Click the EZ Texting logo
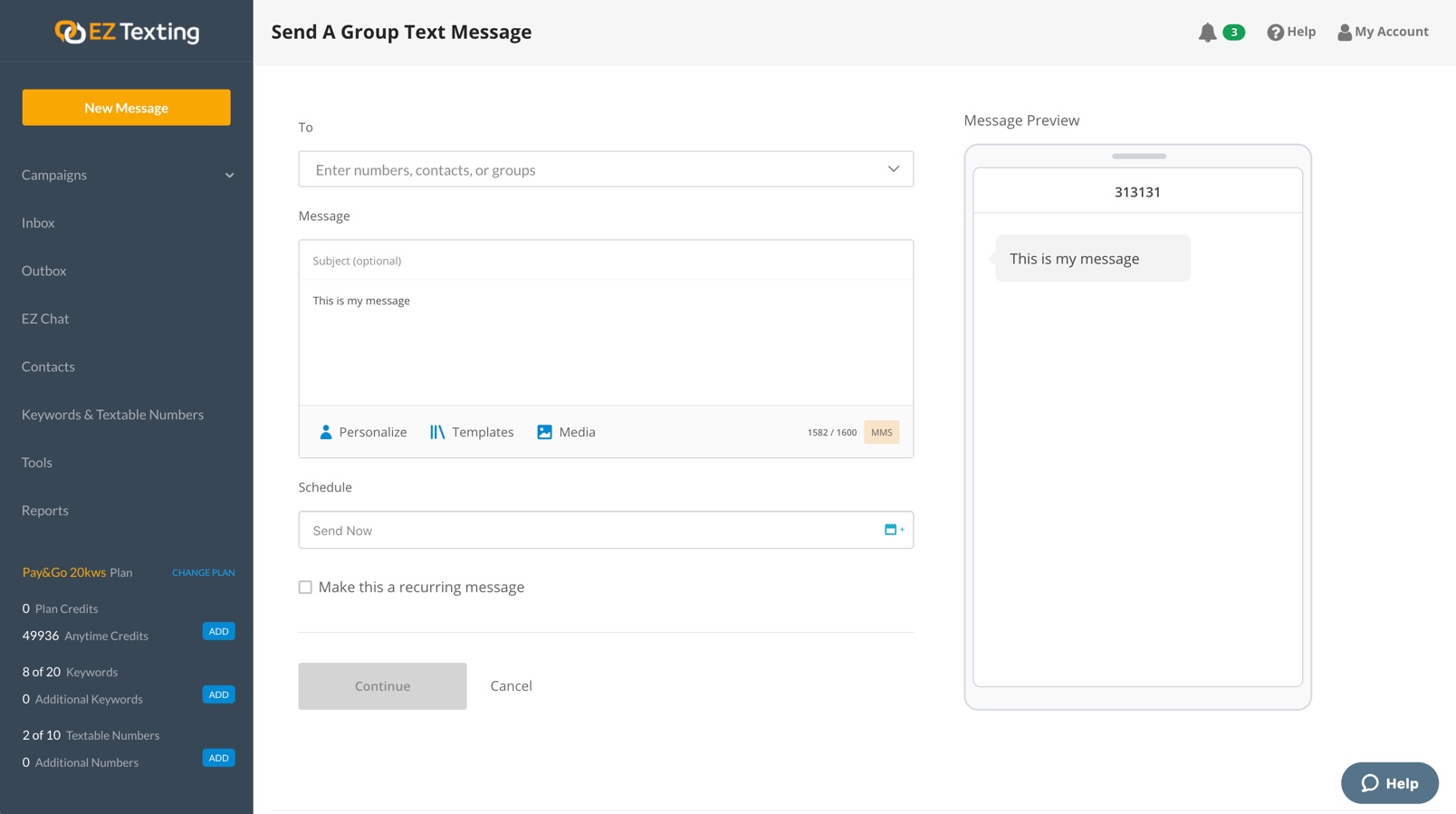 (127, 32)
